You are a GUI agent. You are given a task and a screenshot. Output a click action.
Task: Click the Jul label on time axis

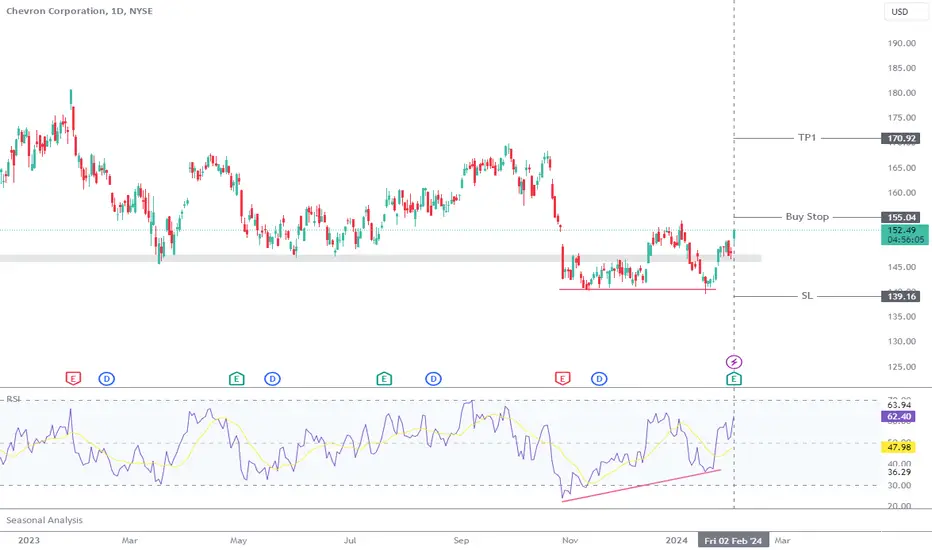point(350,540)
